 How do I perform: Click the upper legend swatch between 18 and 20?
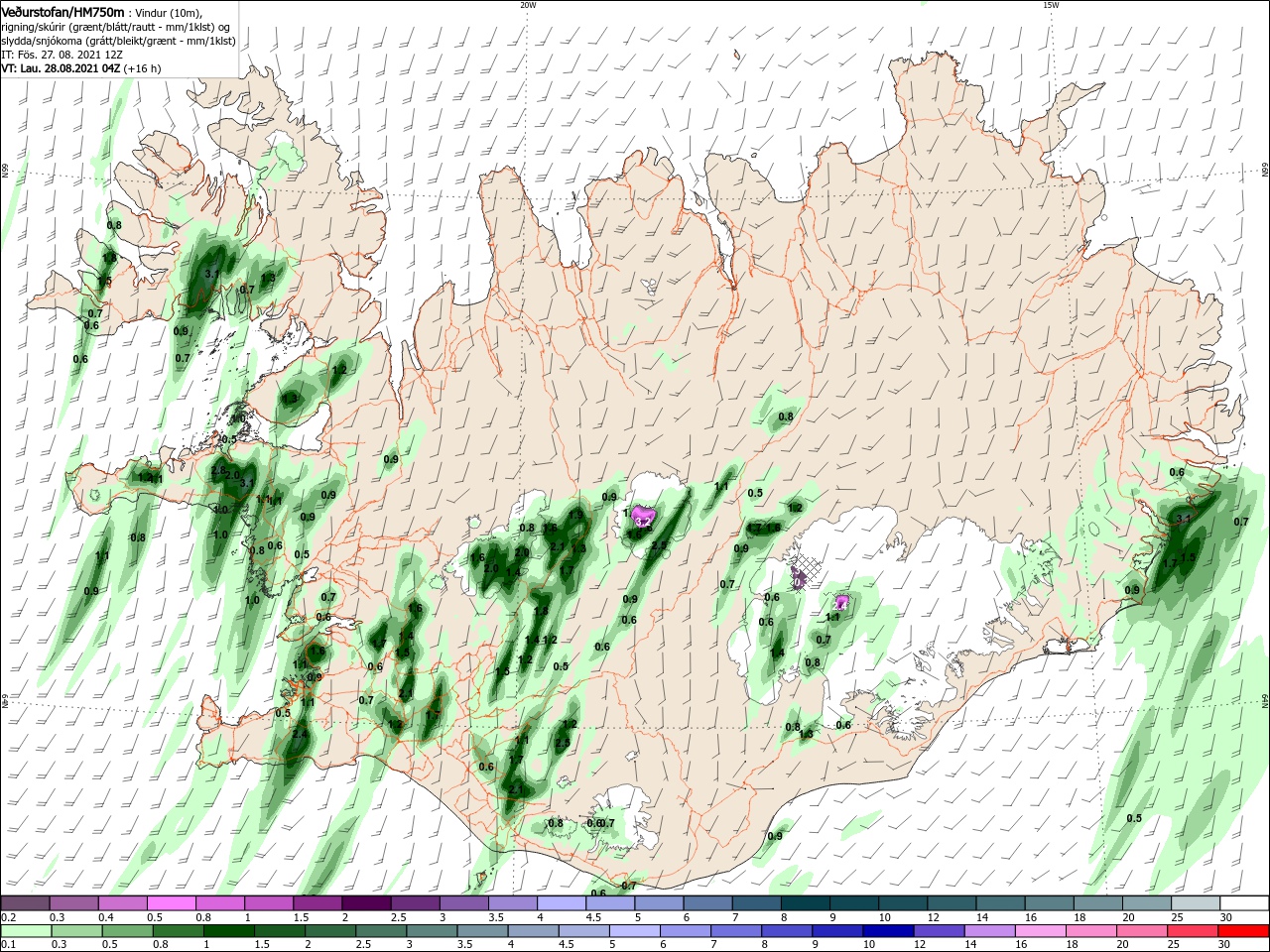1096,903
